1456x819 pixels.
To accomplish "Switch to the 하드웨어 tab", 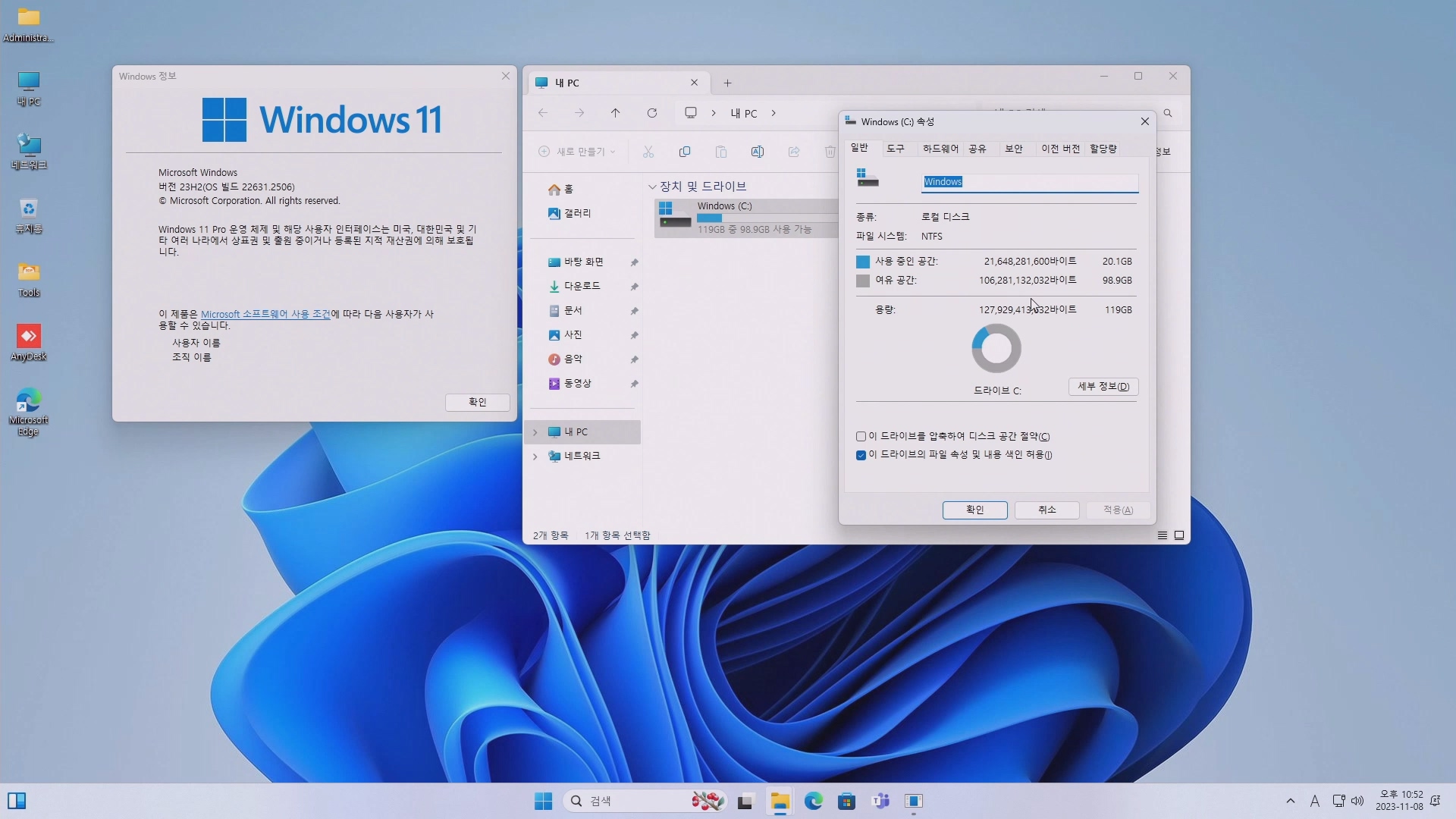I will (x=940, y=149).
